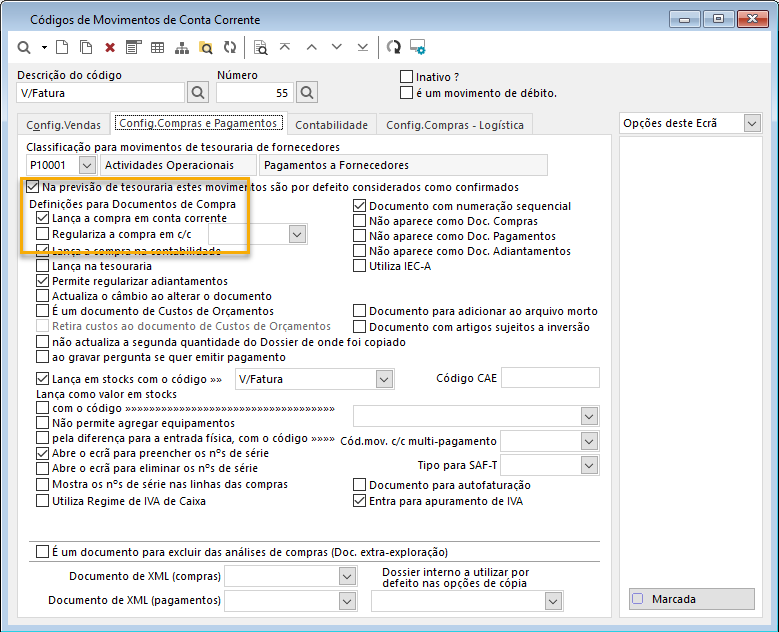Go to first record icon
The height and width of the screenshot is (632, 779).
[x=285, y=47]
